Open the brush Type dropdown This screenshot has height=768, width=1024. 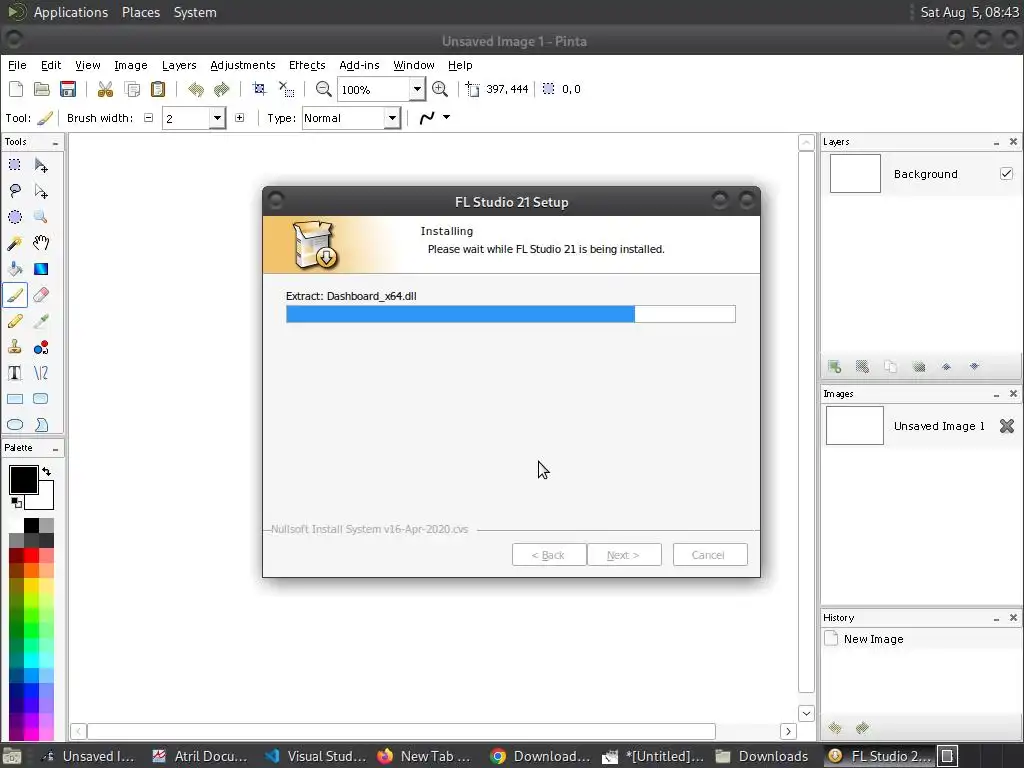click(392, 118)
